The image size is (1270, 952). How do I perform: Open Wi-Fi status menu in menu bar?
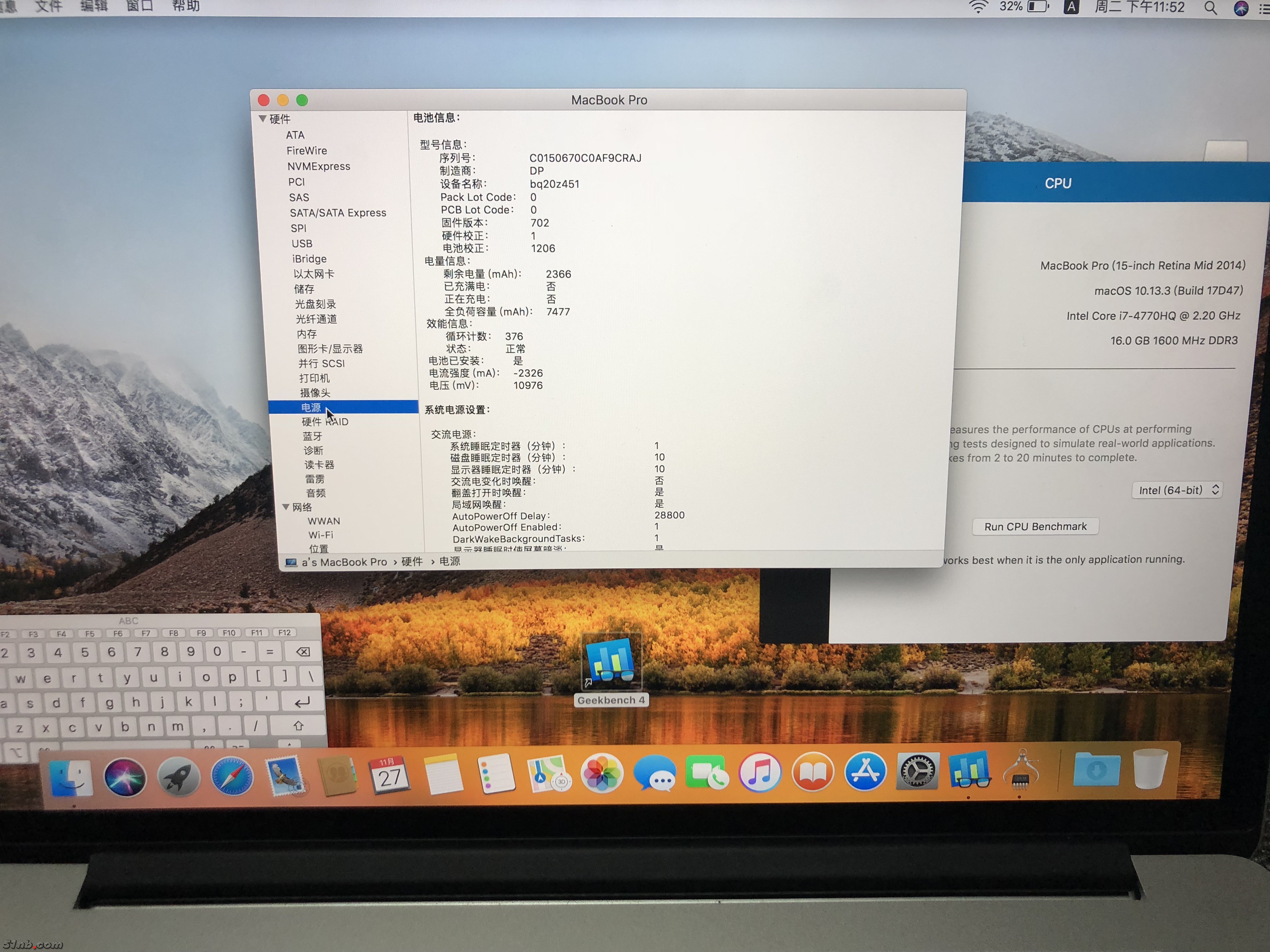(978, 7)
